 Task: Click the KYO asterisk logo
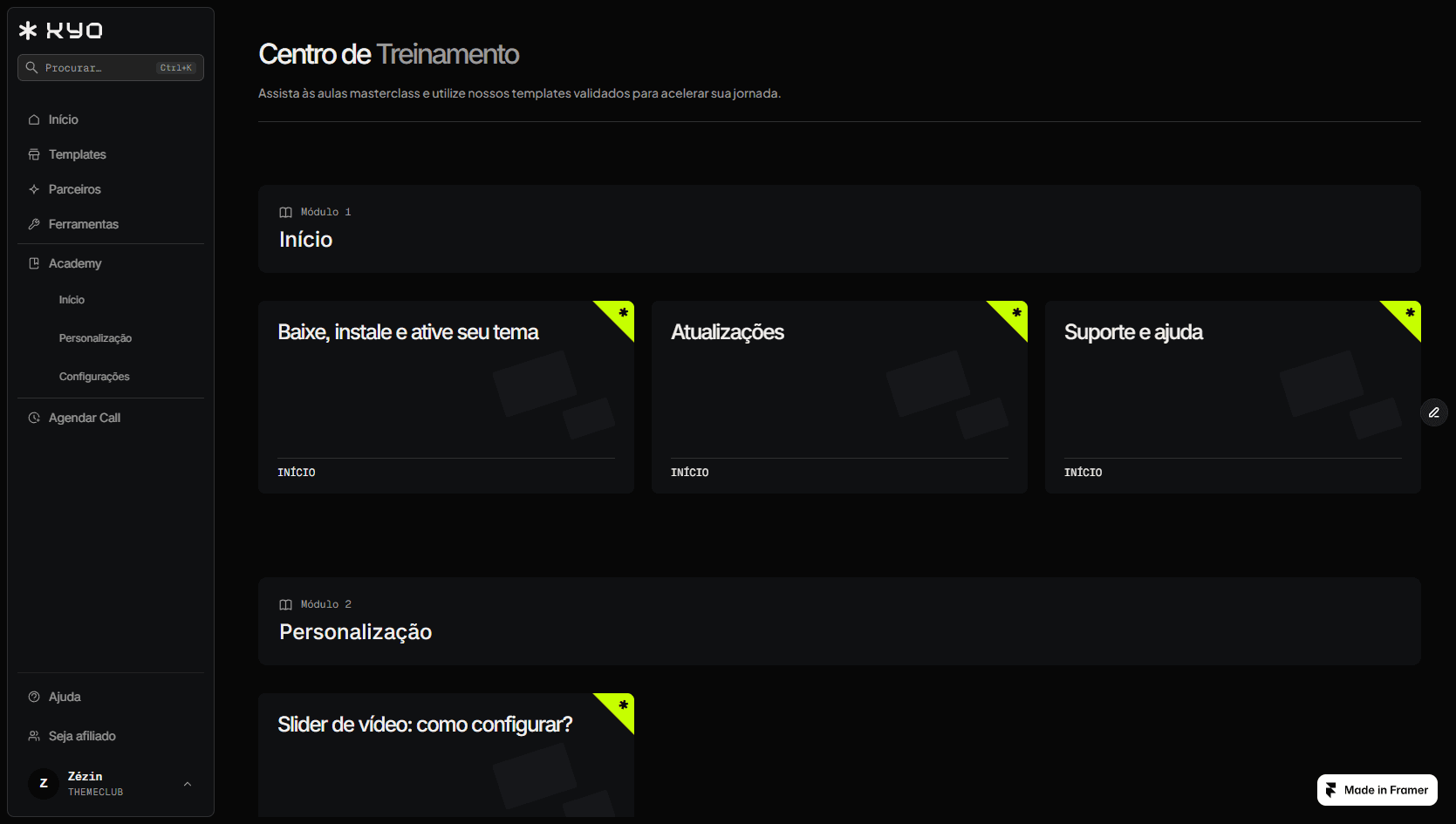(28, 31)
